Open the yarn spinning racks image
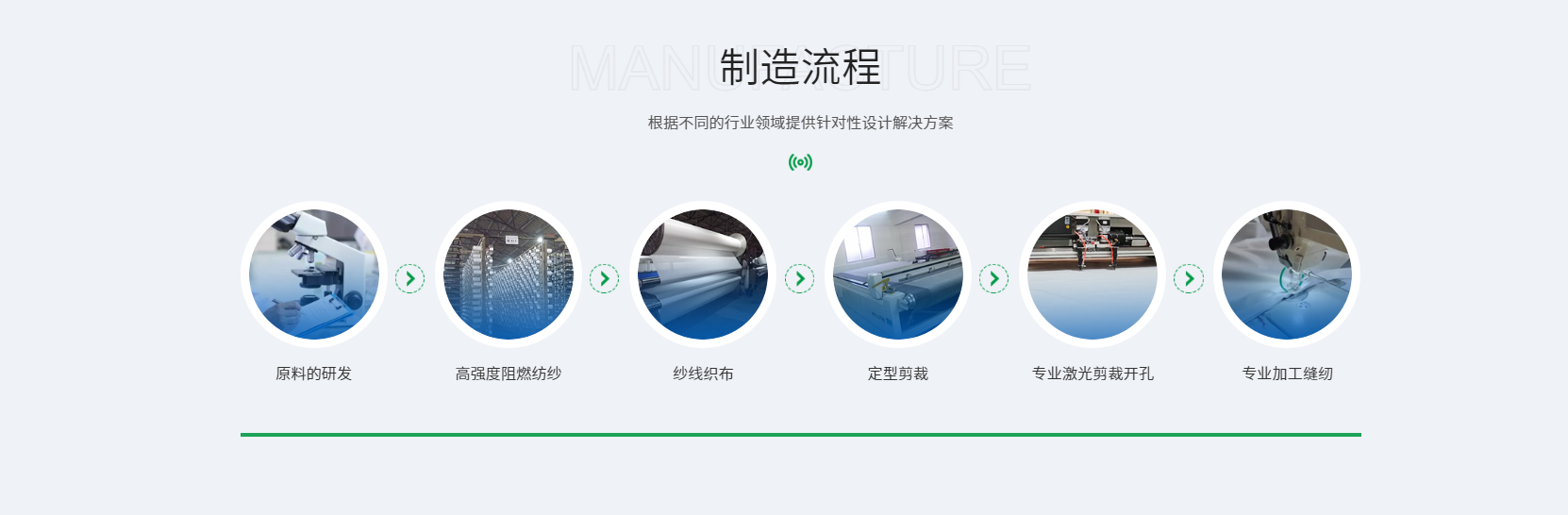Viewport: 1568px width, 515px height. (509, 274)
